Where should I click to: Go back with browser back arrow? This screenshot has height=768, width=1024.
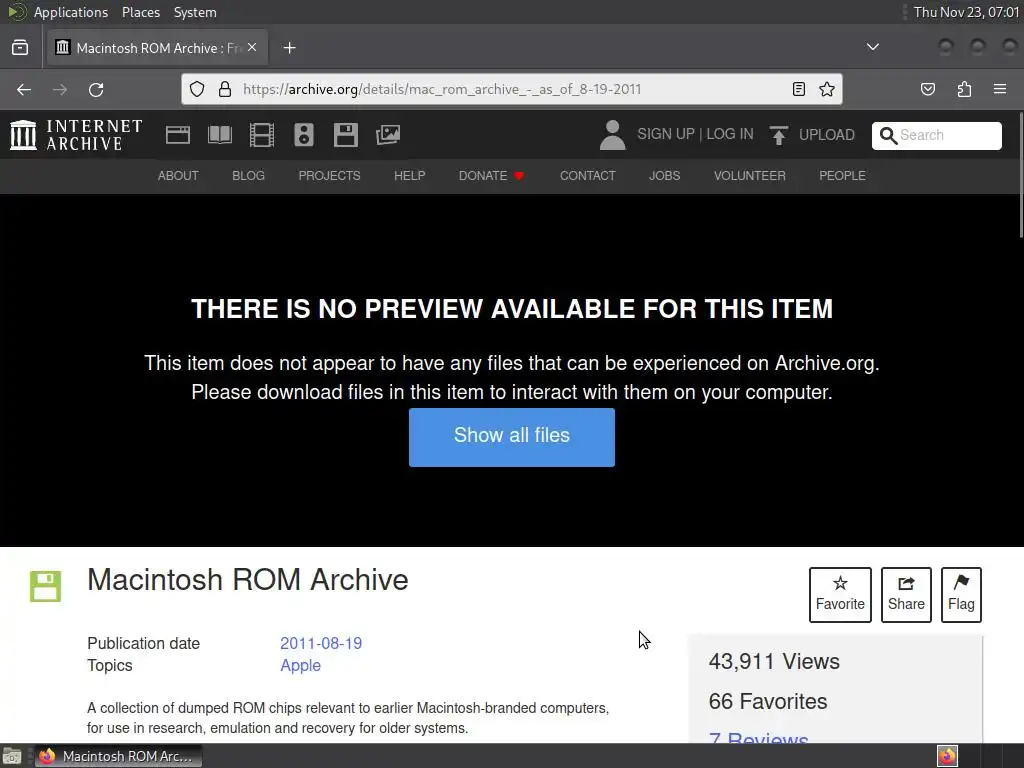point(24,89)
